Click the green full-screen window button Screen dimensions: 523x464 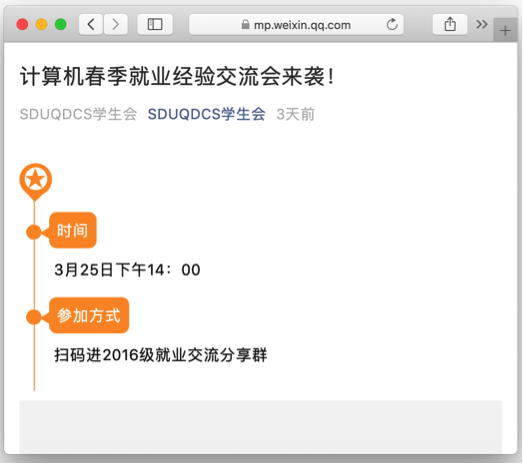[x=61, y=24]
